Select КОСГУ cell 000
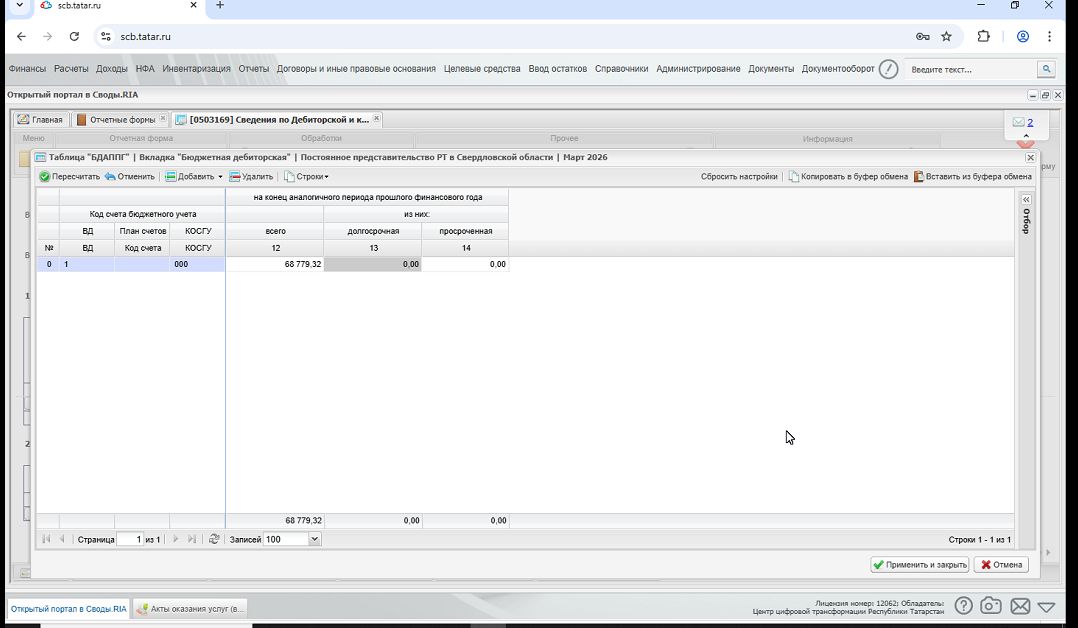Viewport: 1078px width, 628px height. [x=197, y=264]
